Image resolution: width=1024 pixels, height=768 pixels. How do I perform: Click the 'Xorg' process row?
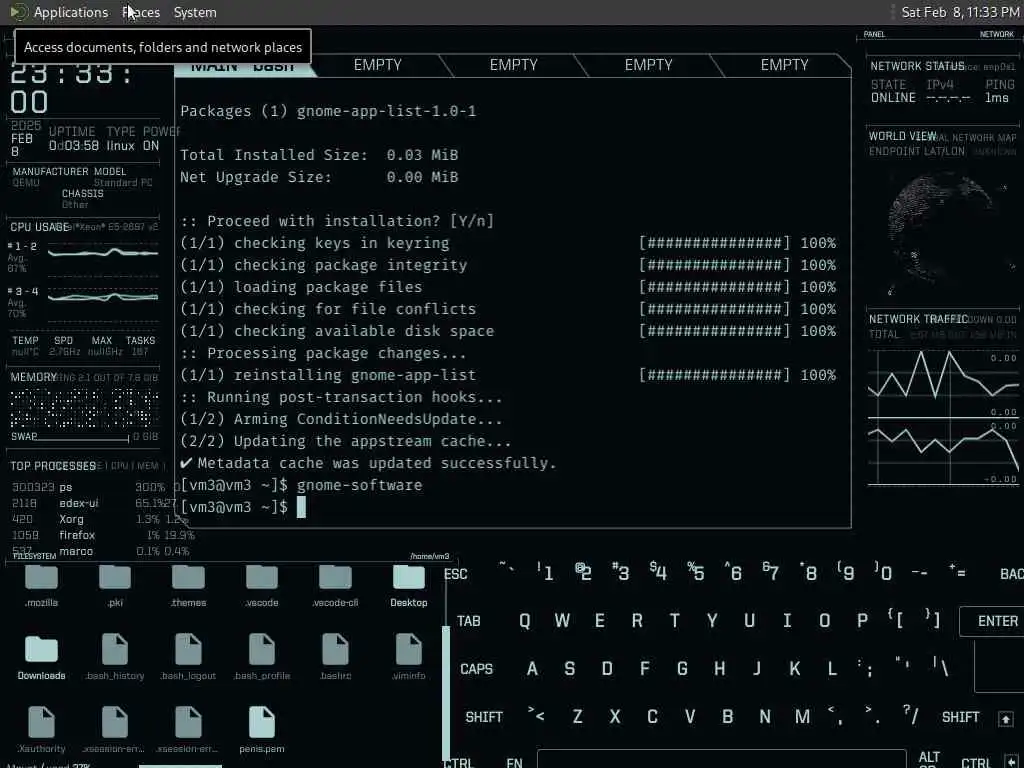[98, 520]
